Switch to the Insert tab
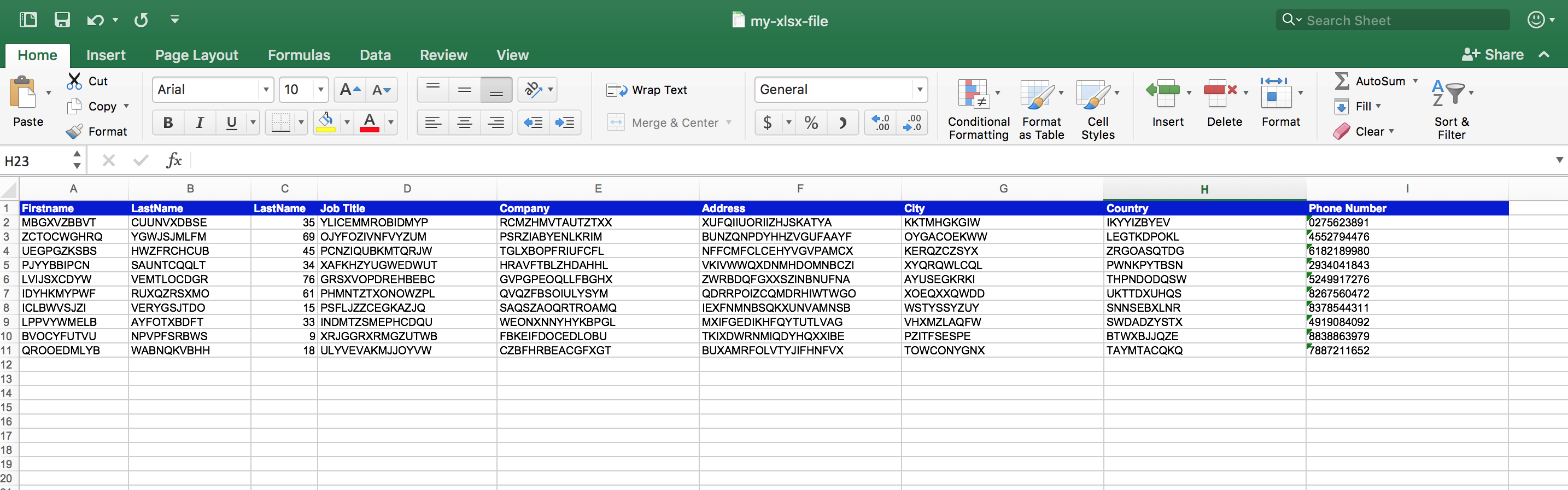The image size is (1568, 490). coord(106,55)
